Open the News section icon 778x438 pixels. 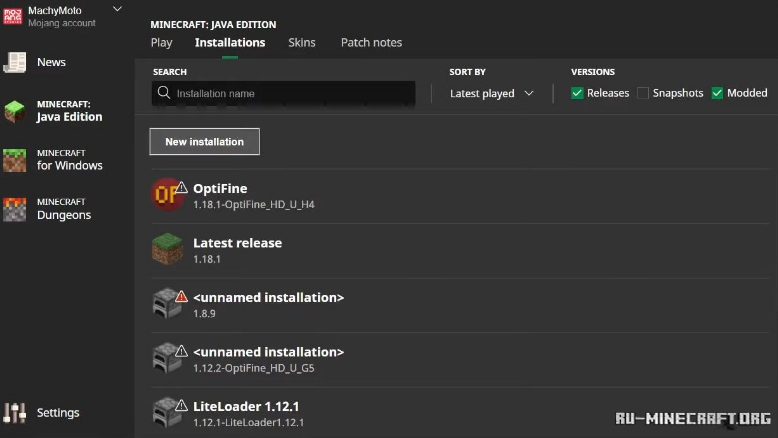(15, 62)
